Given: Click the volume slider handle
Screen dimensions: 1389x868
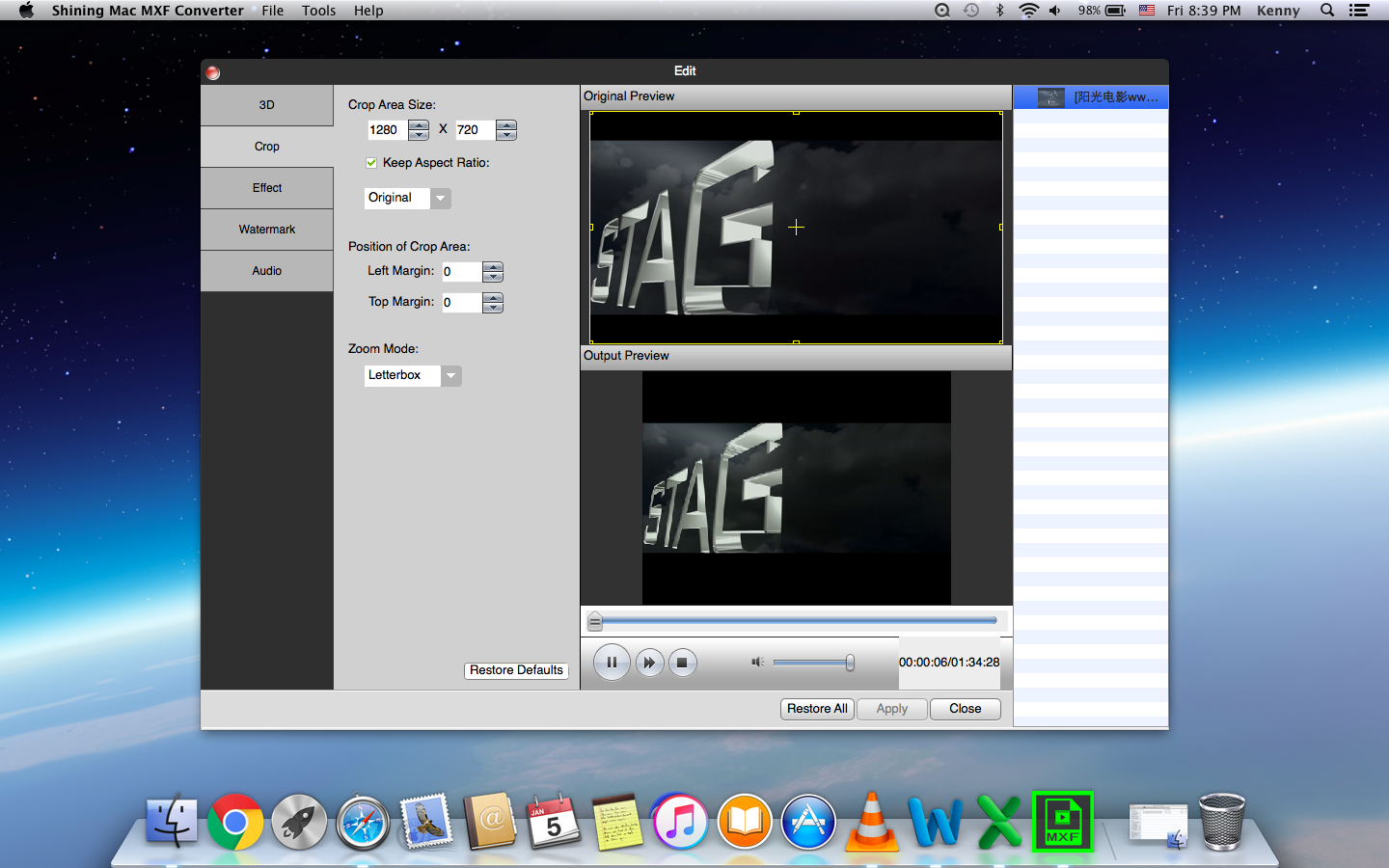Looking at the screenshot, I should [850, 663].
